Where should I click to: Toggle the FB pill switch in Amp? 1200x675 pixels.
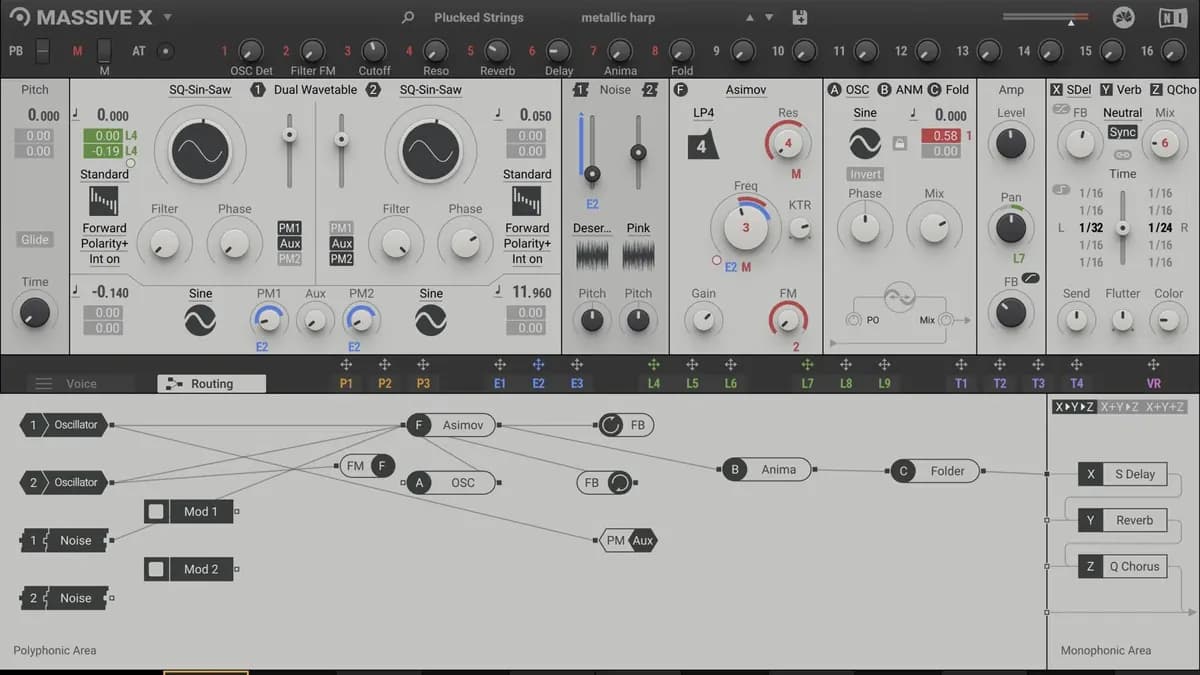(x=1031, y=278)
